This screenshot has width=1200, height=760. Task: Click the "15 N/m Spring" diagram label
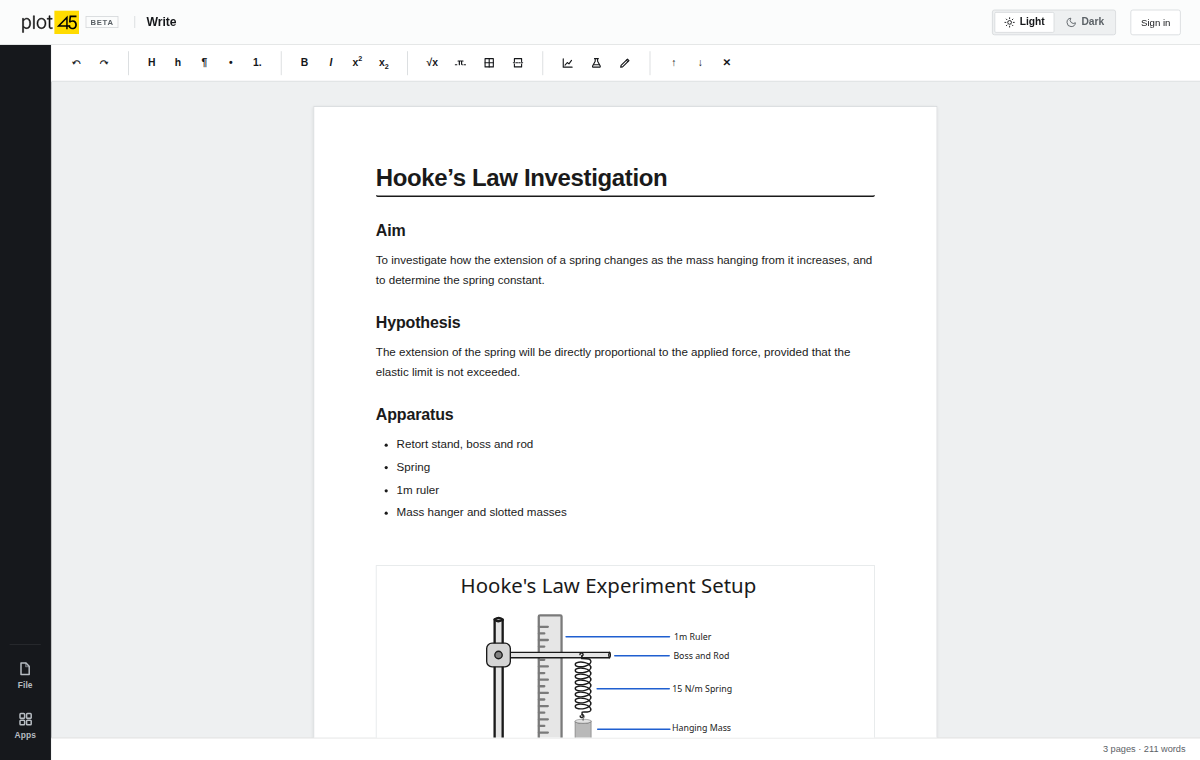(x=702, y=689)
